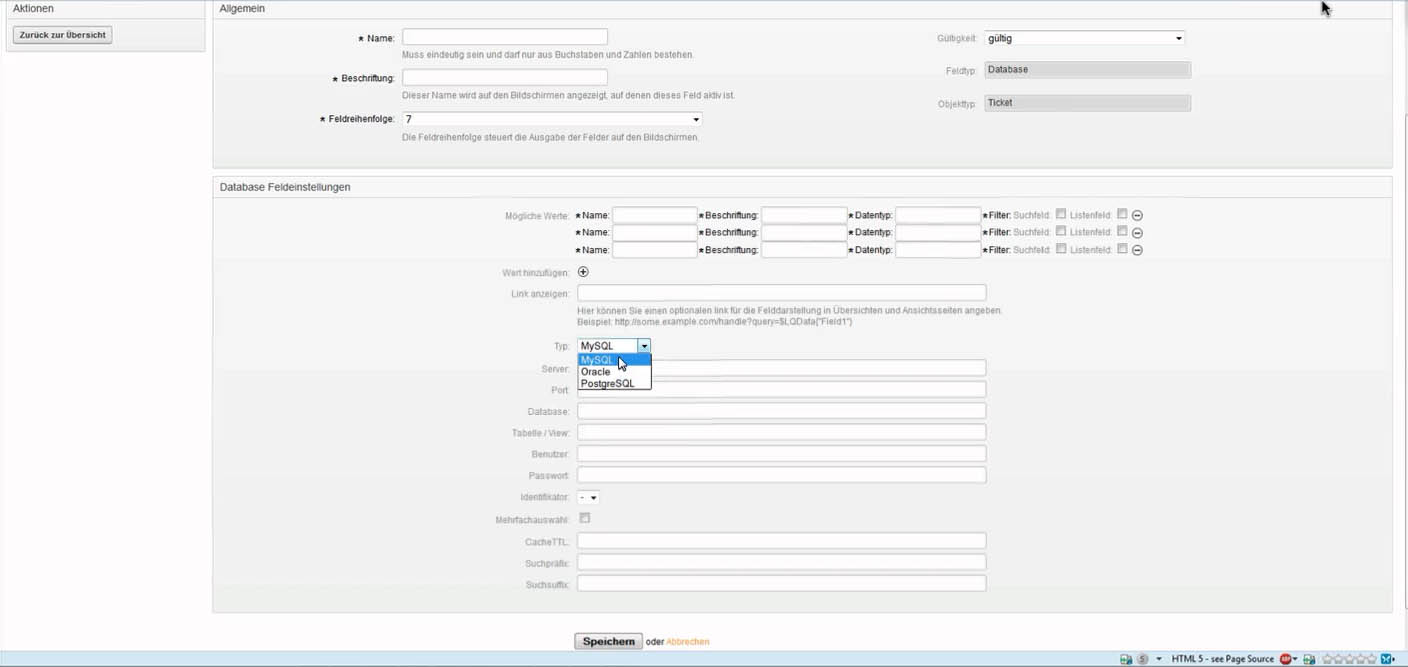The height and width of the screenshot is (667, 1408).
Task: Focus Beschriftung field in first values row
Action: tap(804, 215)
